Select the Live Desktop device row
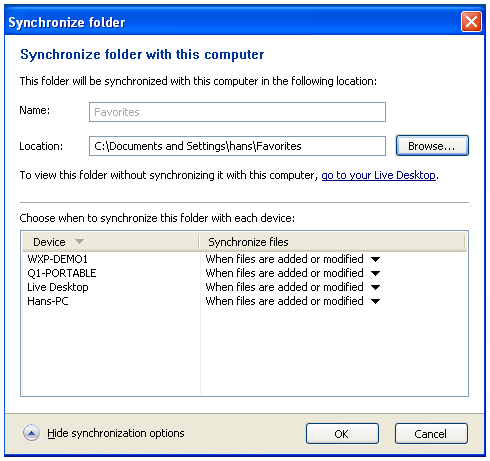Viewport: 490px width, 461px height. tap(245, 287)
